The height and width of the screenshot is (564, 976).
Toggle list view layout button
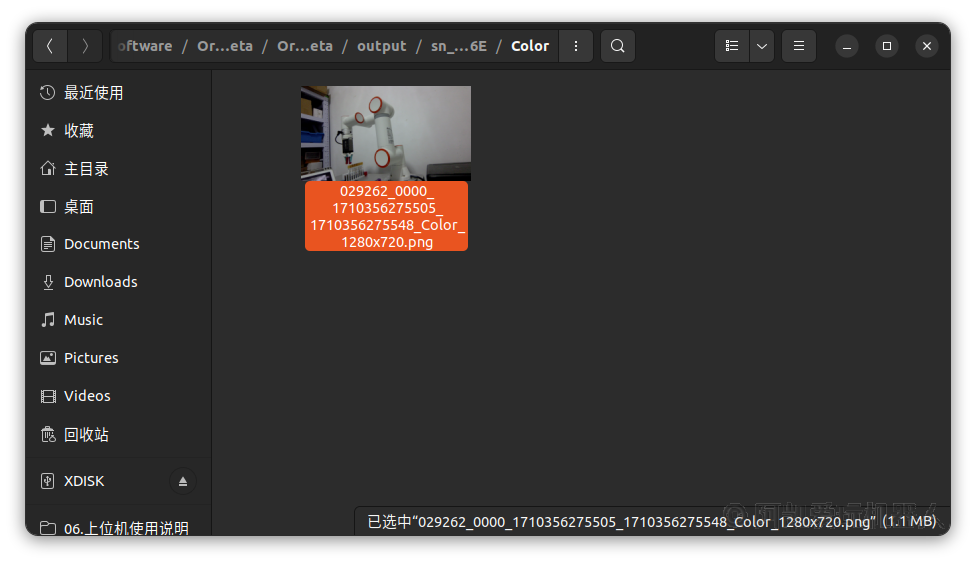pos(732,46)
